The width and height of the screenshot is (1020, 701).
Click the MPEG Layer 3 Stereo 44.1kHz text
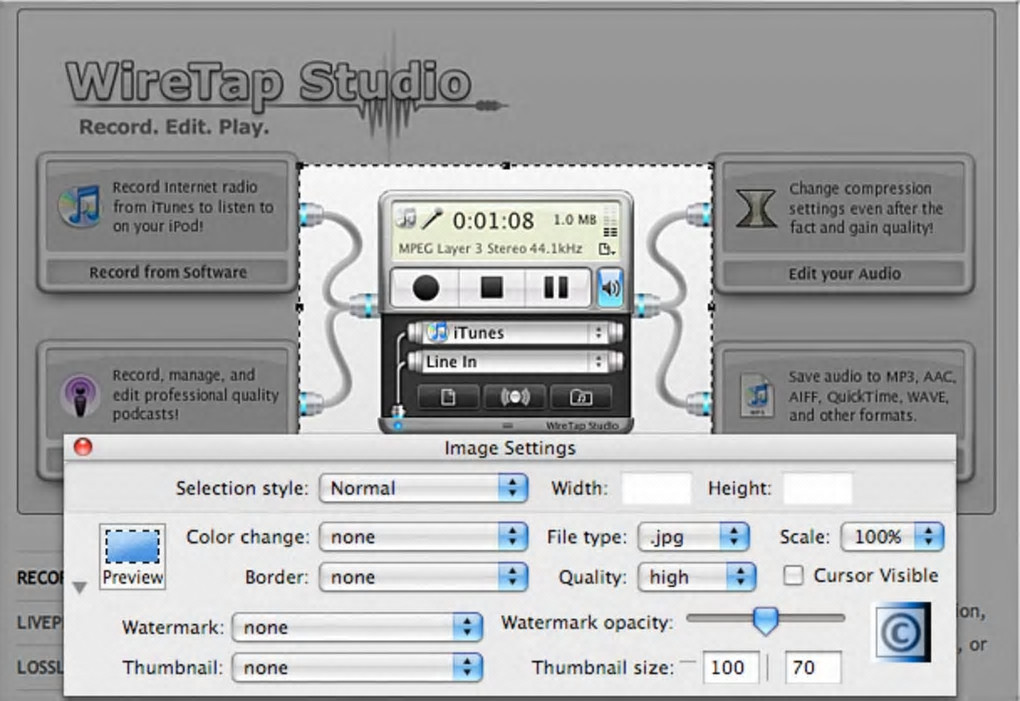coord(490,249)
